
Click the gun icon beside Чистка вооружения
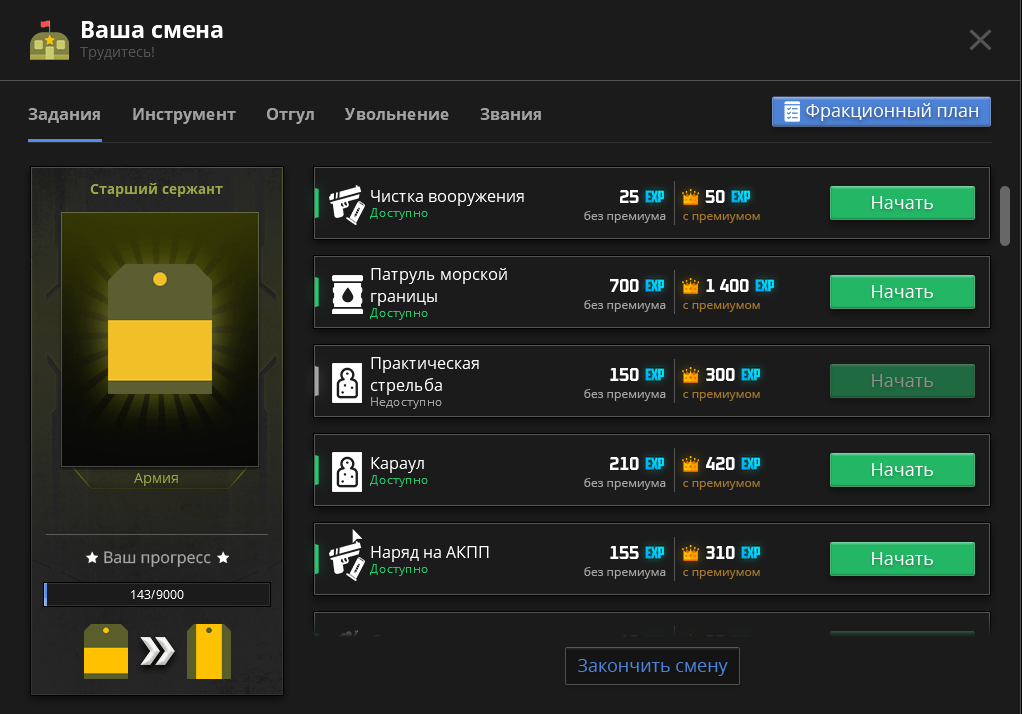(x=346, y=205)
